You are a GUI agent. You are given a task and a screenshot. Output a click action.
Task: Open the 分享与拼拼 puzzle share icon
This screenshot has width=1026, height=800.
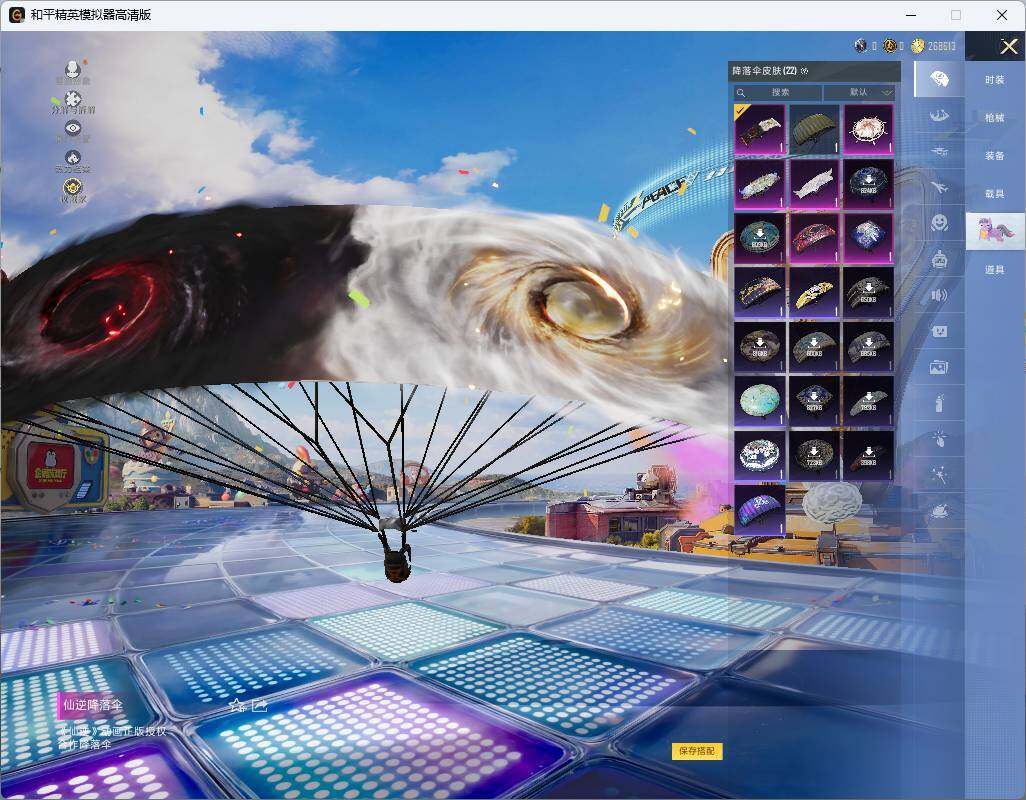pos(73,101)
